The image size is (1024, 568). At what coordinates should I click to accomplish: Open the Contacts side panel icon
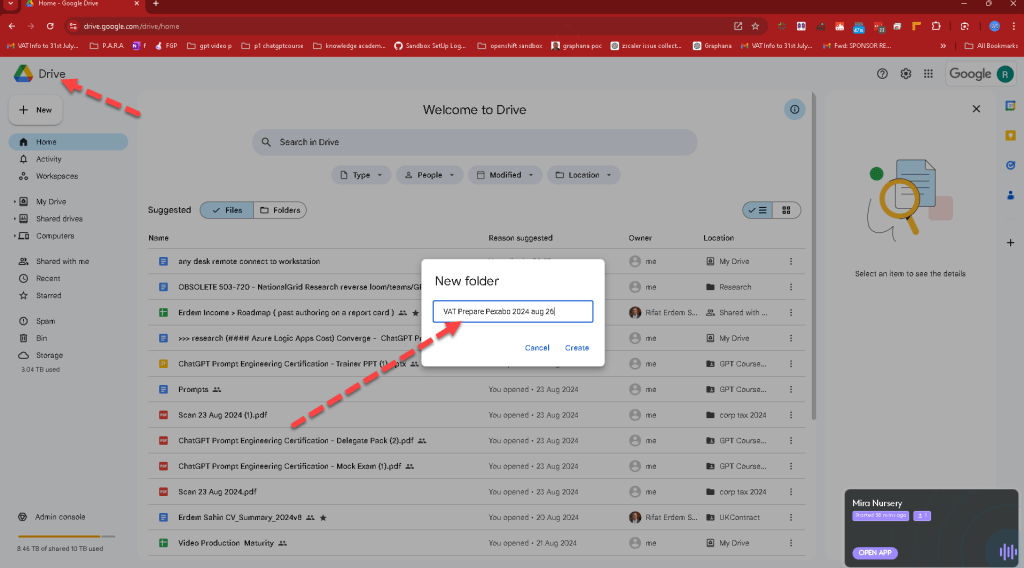point(1010,195)
